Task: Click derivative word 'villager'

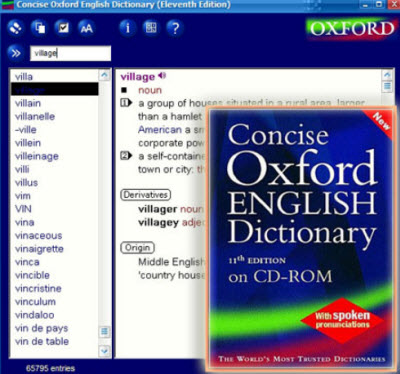Action: (x=158, y=209)
